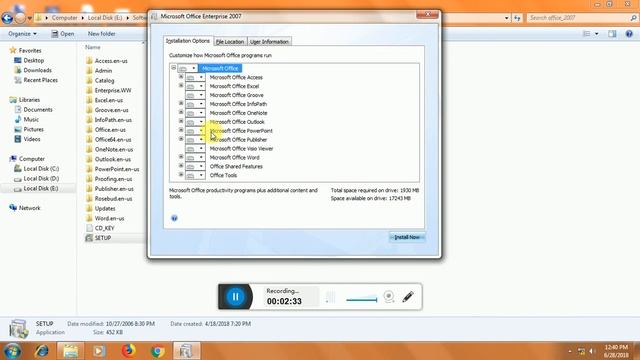Expand the Microsoft Office InfoPath node
This screenshot has width=640, height=360.
[x=181, y=104]
